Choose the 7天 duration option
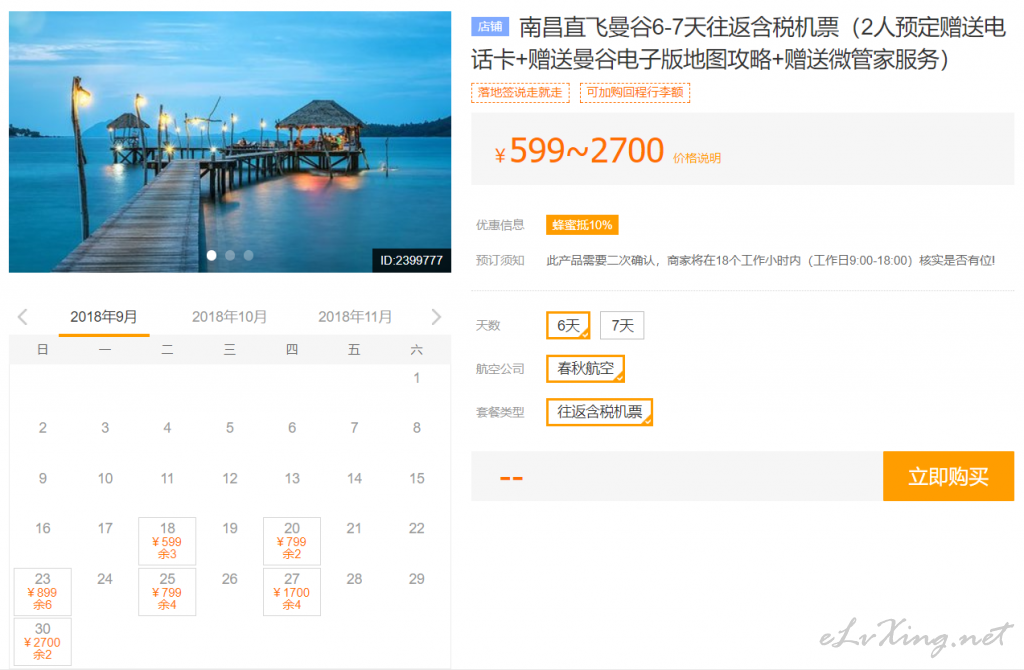 [622, 325]
